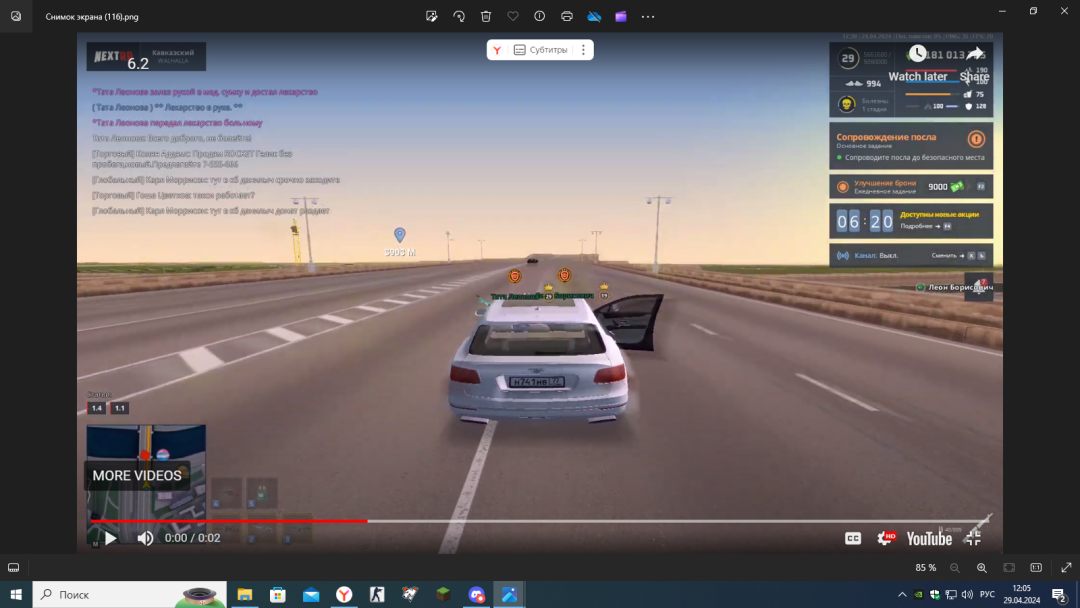Fit the photo to the window
Screen dimensions: 1080x608
(1009, 568)
